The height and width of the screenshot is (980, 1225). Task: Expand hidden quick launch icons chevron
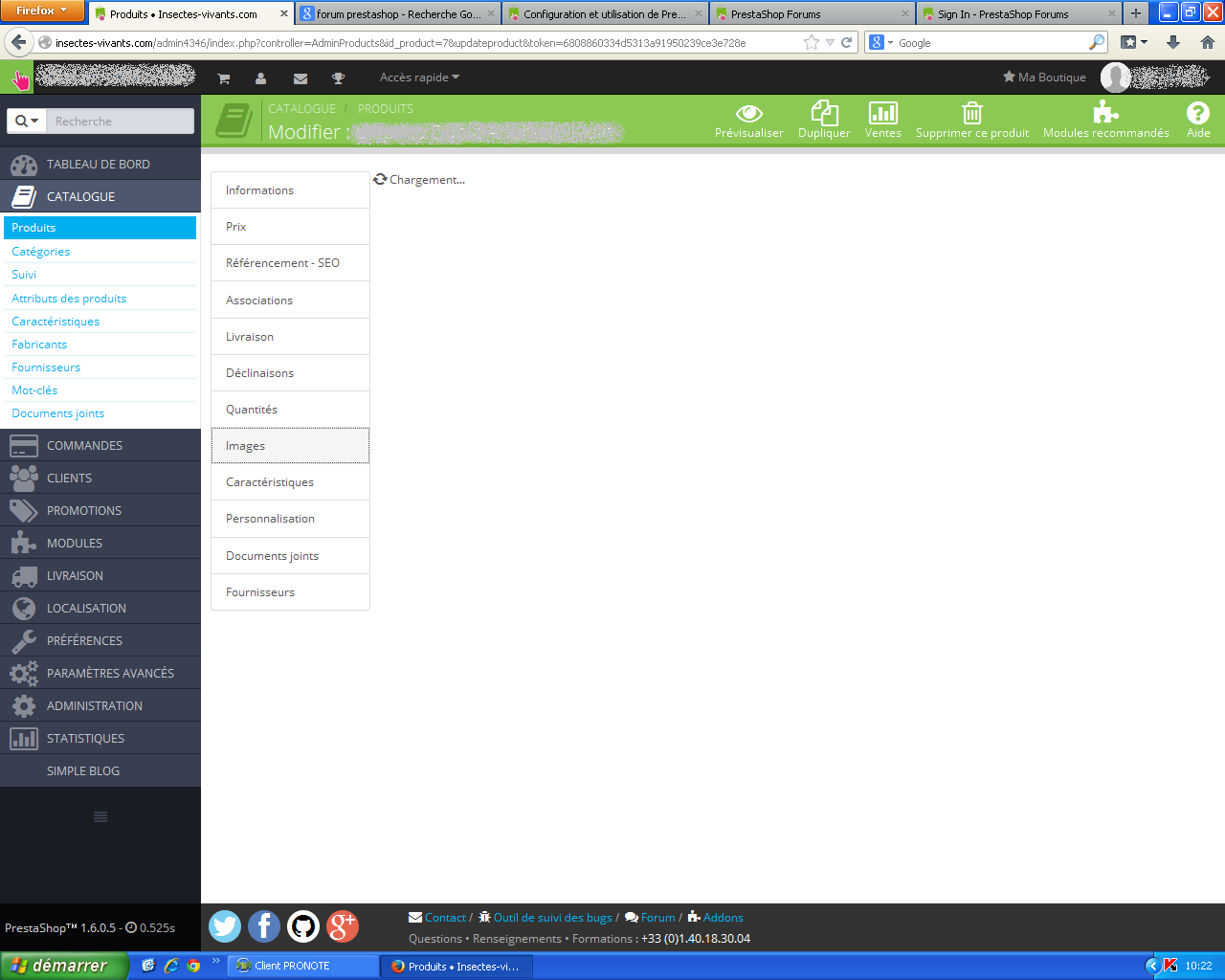[216, 961]
